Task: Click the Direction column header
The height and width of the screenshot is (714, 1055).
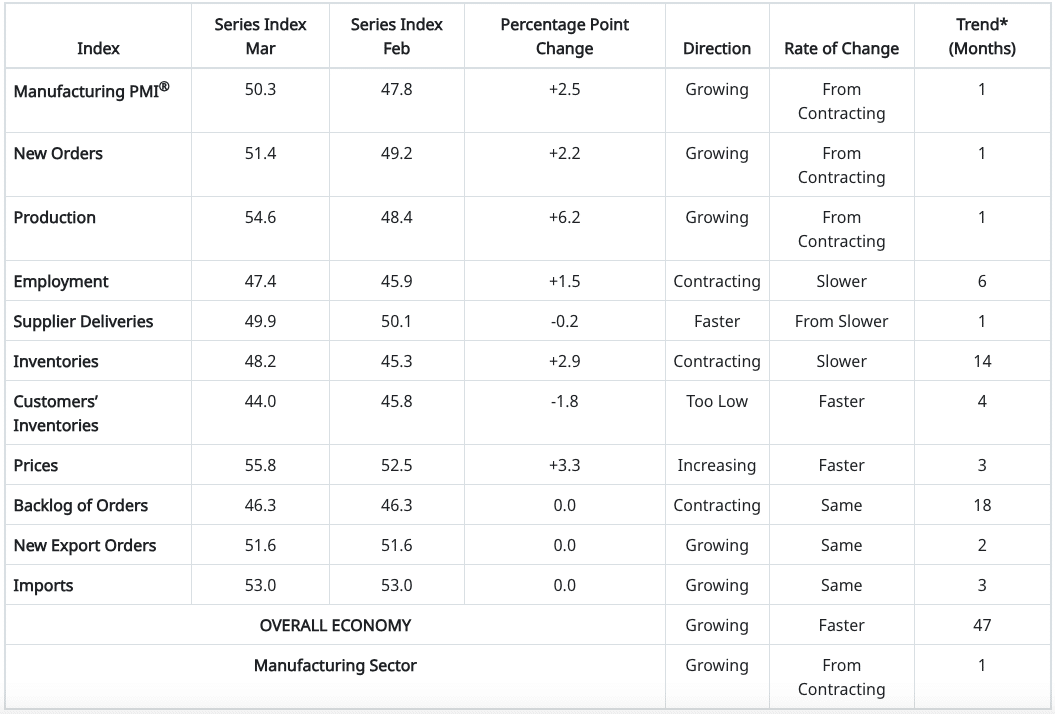Action: [x=716, y=48]
